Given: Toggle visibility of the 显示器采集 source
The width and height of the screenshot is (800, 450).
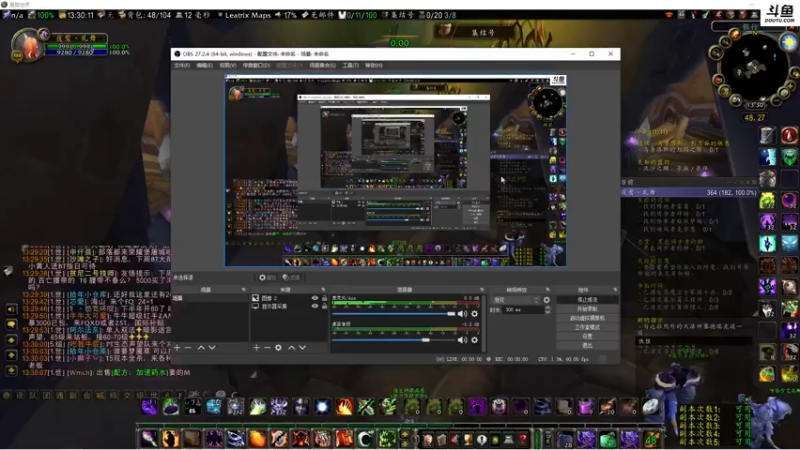Looking at the screenshot, I should (x=315, y=306).
